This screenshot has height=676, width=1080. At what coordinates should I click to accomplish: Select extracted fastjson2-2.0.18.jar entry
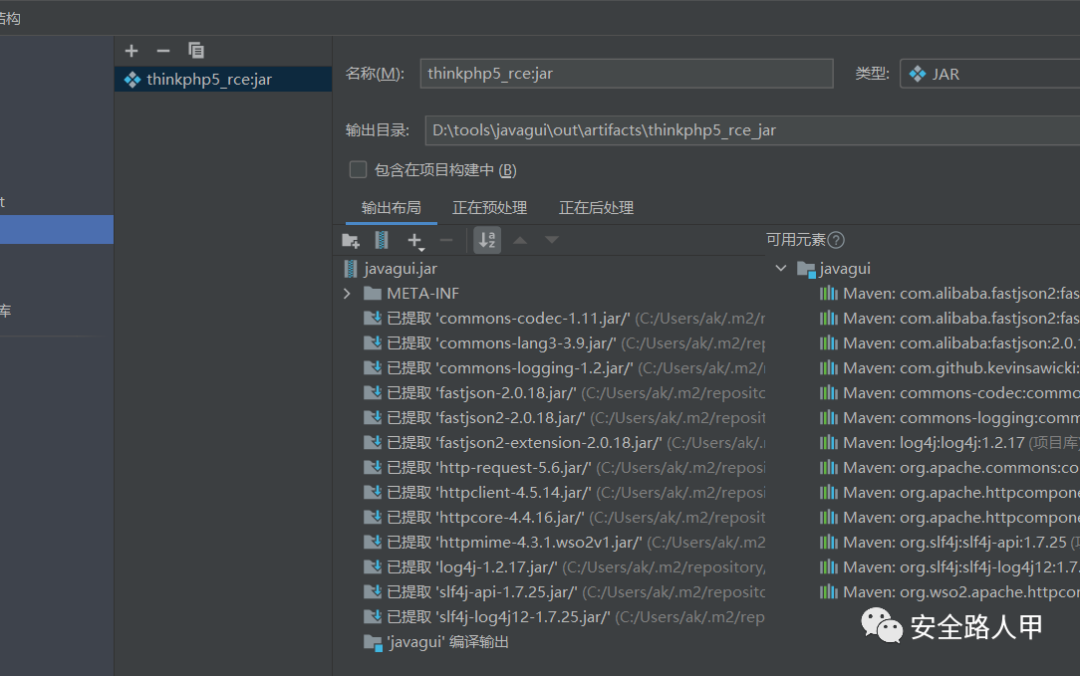pyautogui.click(x=563, y=418)
